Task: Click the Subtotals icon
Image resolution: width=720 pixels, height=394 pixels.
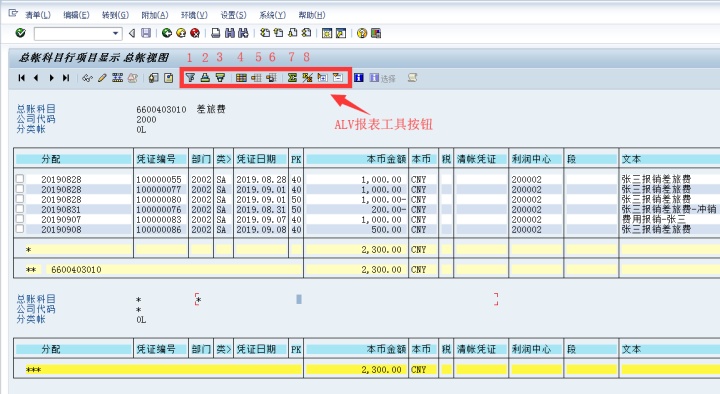Action: coord(307,78)
